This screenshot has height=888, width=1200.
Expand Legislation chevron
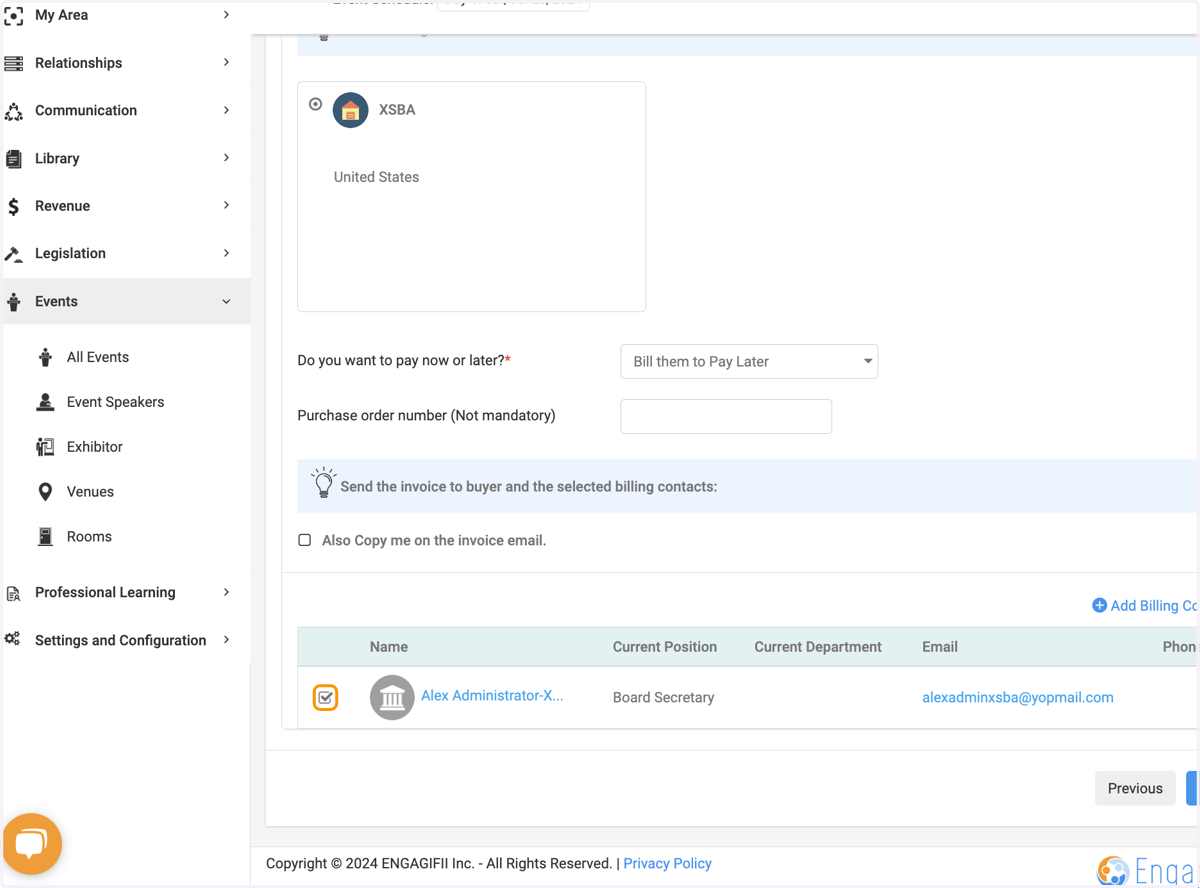click(226, 253)
